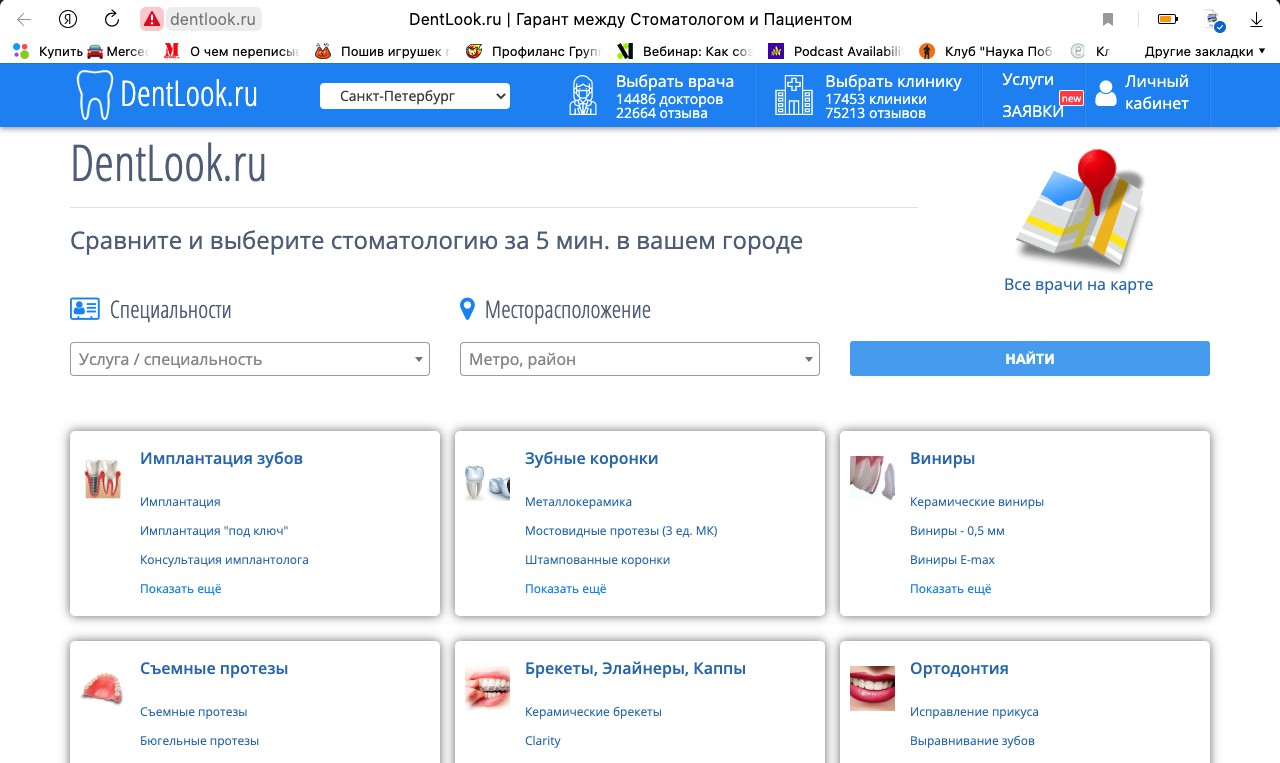Open the О чем переписываться bookmark
The width and height of the screenshot is (1280, 763).
point(229,51)
